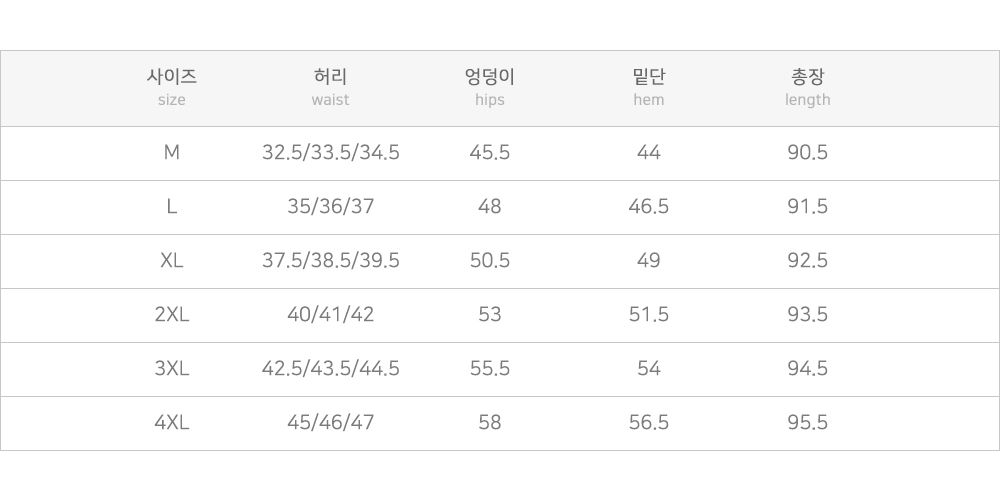This screenshot has height=501, width=1000.
Task: Click hem value 54 in 3XL row
Action: point(649,368)
